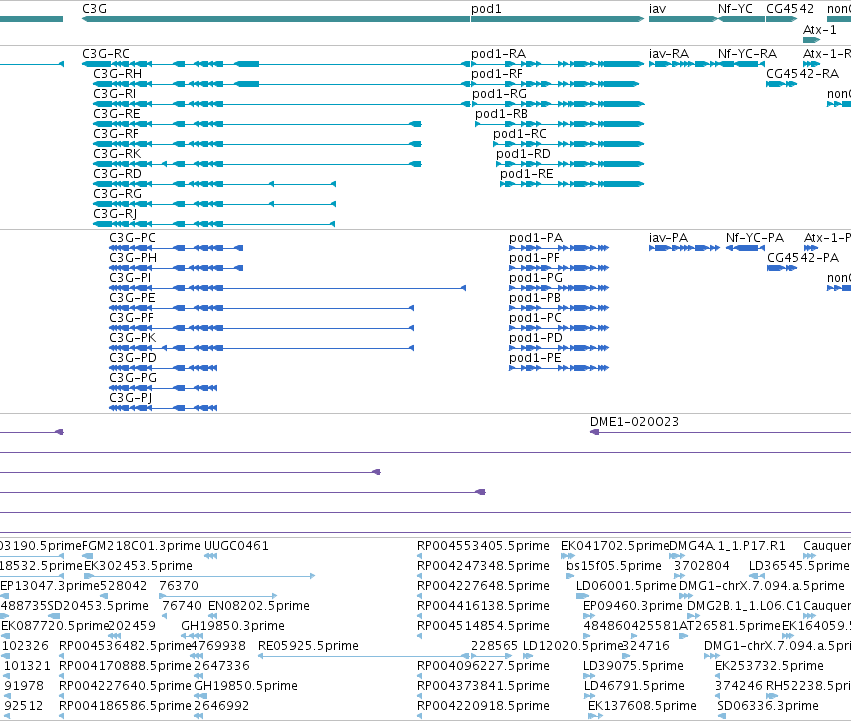This screenshot has width=851, height=721.
Task: Click EST EK253732.5prime
Action: point(769,666)
